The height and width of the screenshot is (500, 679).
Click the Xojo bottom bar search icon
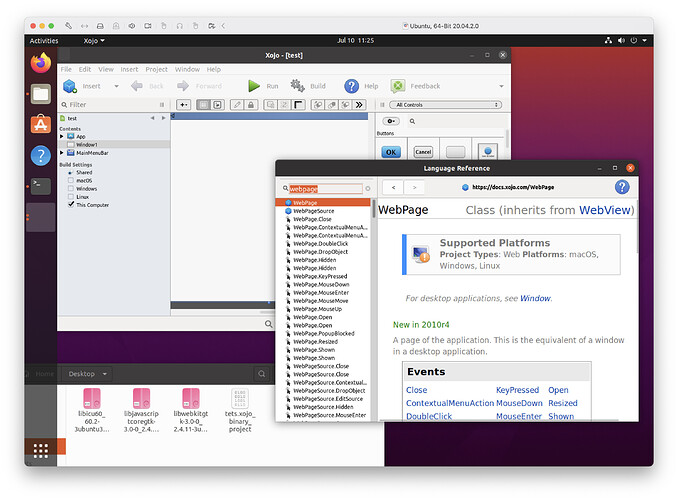point(268,324)
